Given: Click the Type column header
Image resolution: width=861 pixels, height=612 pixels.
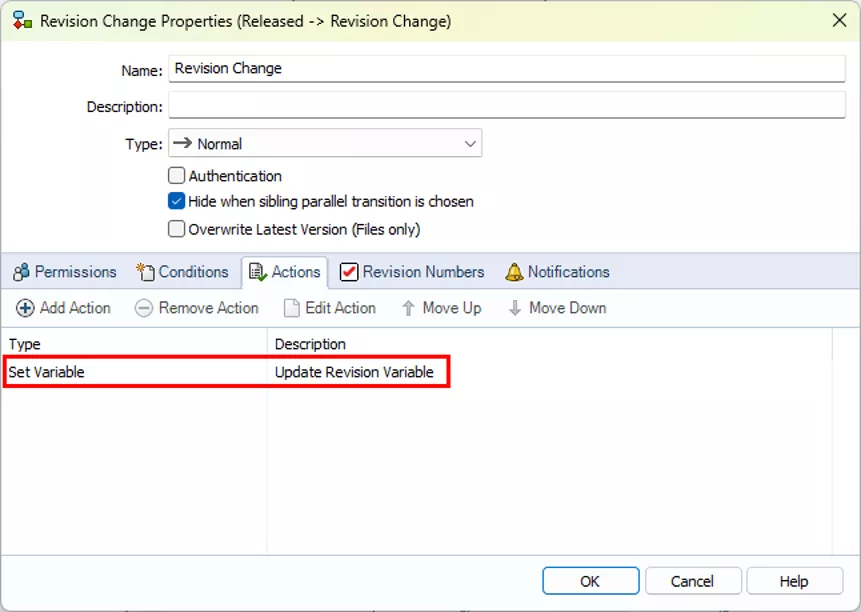Looking at the screenshot, I should pyautogui.click(x=135, y=344).
